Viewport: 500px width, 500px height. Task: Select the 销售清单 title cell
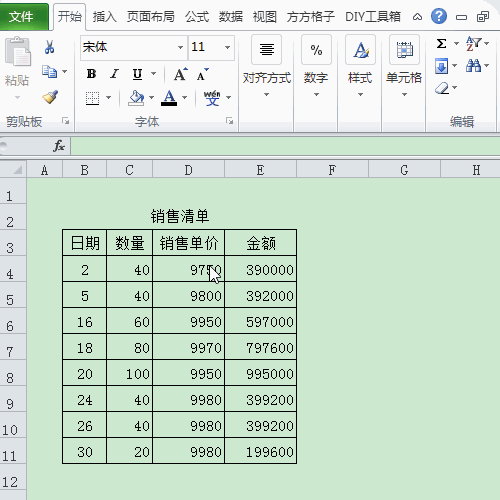click(180, 216)
